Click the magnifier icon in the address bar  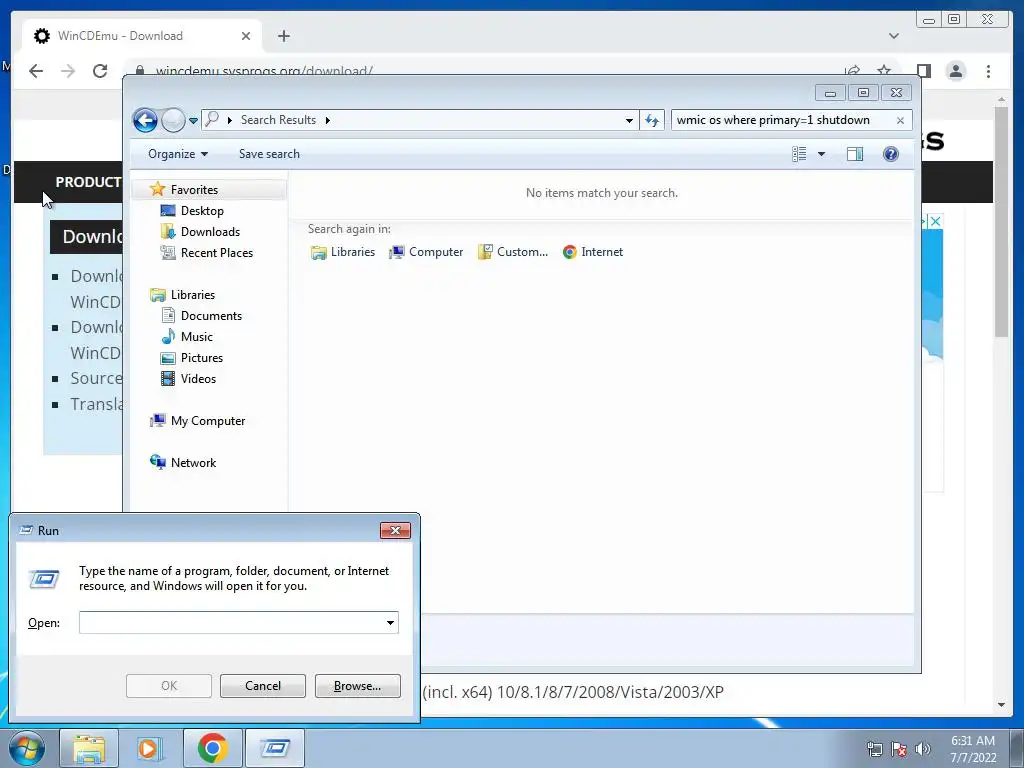tap(212, 120)
